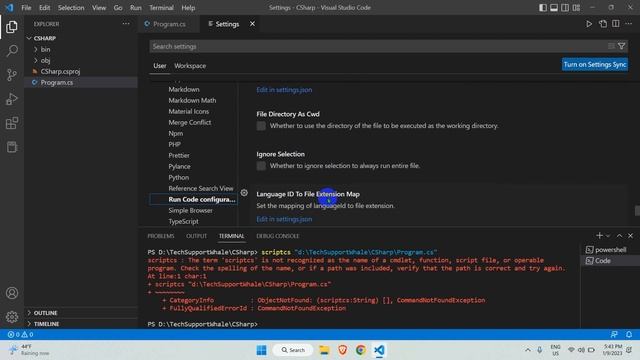
Task: Add a new terminal with plus icon
Action: click(x=599, y=236)
